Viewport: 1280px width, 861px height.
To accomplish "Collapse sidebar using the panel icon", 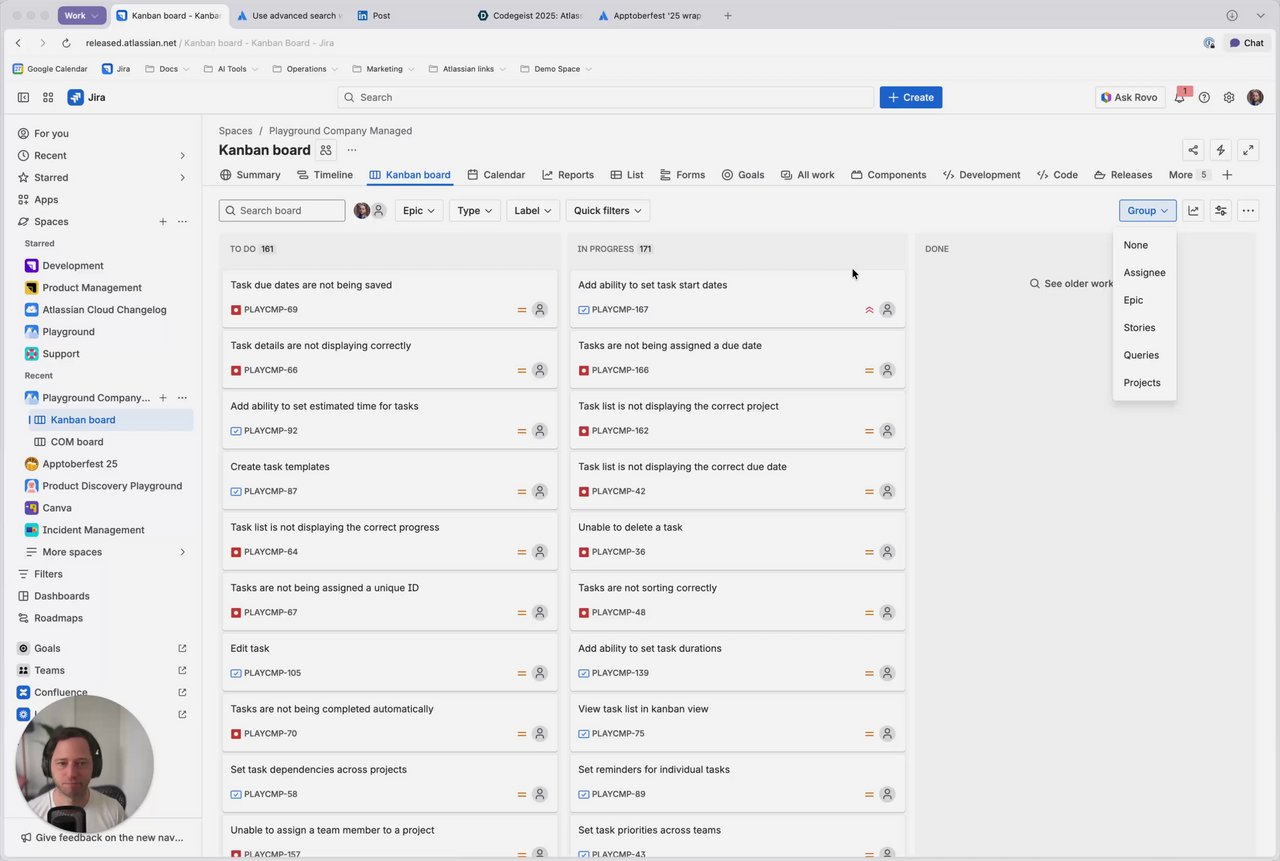I will pos(23,97).
